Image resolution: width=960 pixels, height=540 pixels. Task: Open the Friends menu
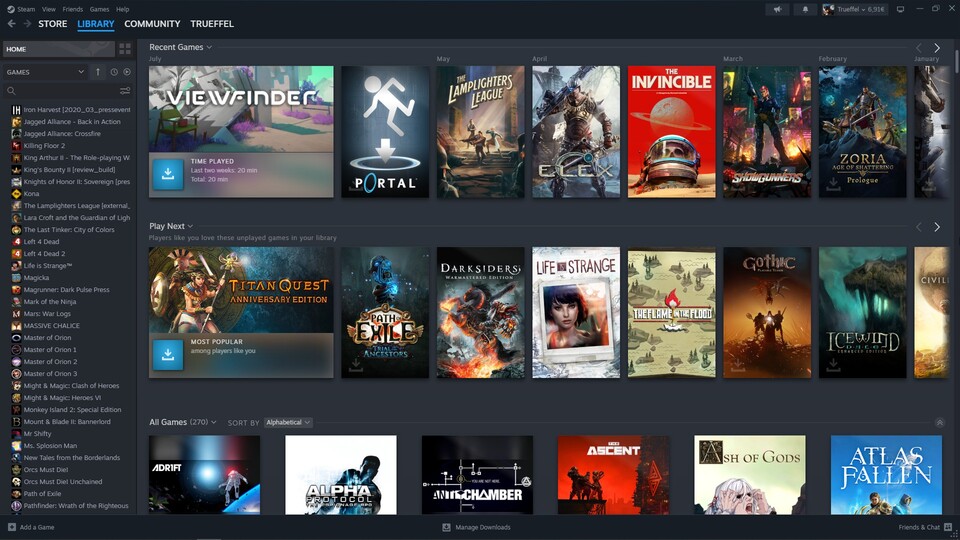point(72,9)
